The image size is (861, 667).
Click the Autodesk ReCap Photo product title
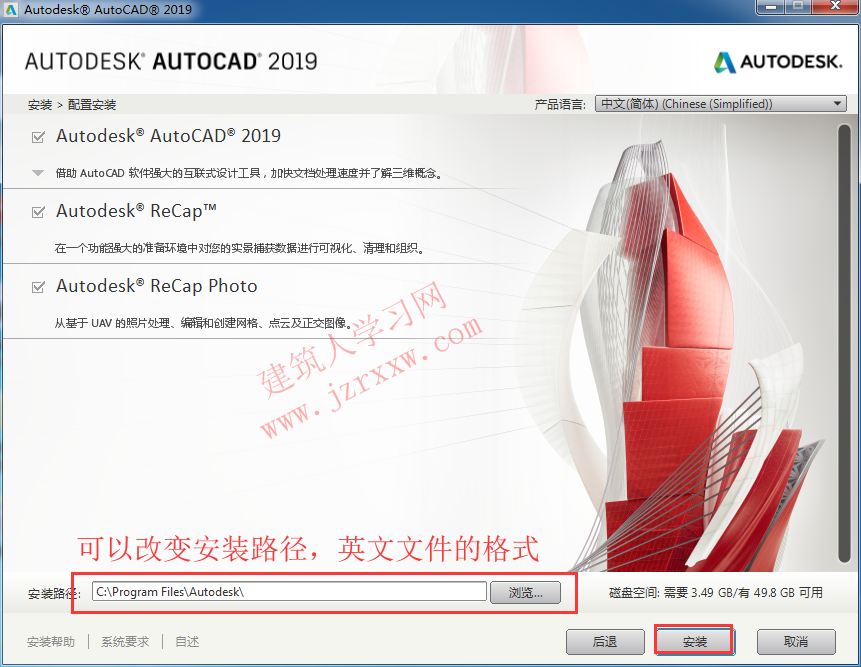click(x=156, y=286)
